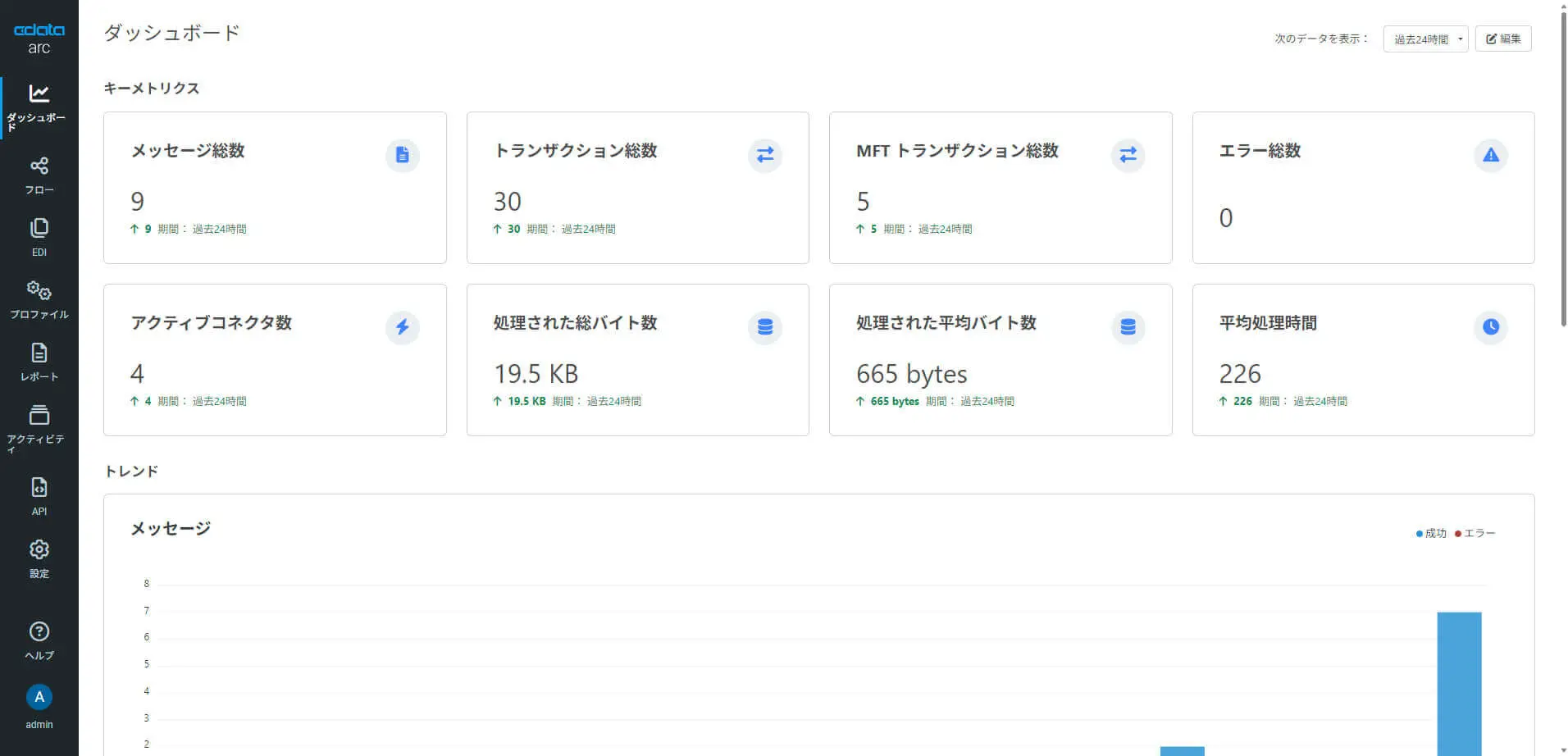Image resolution: width=1568 pixels, height=756 pixels.
Task: Click the arrows icon on トランザクション総数 card
Action: 764,155
